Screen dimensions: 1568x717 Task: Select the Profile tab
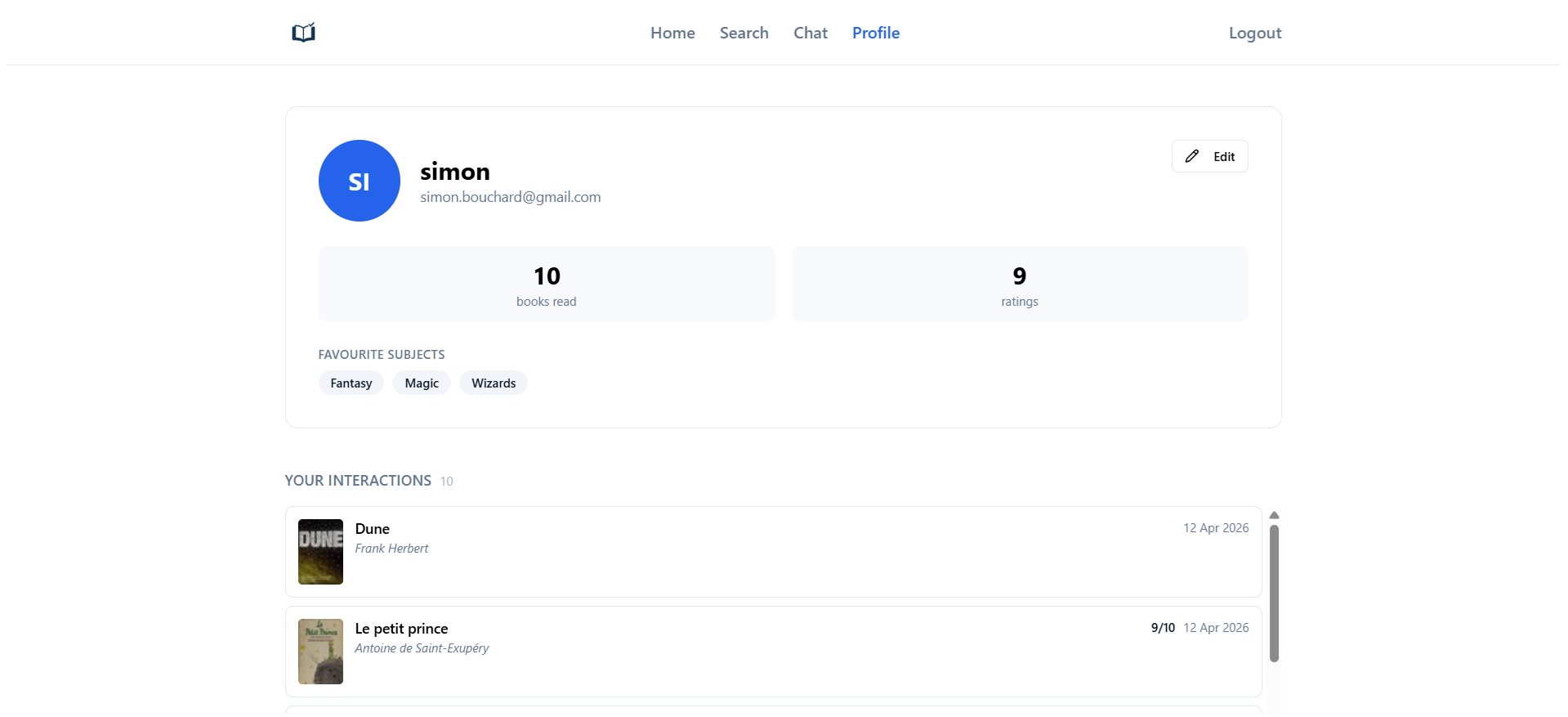click(x=876, y=33)
